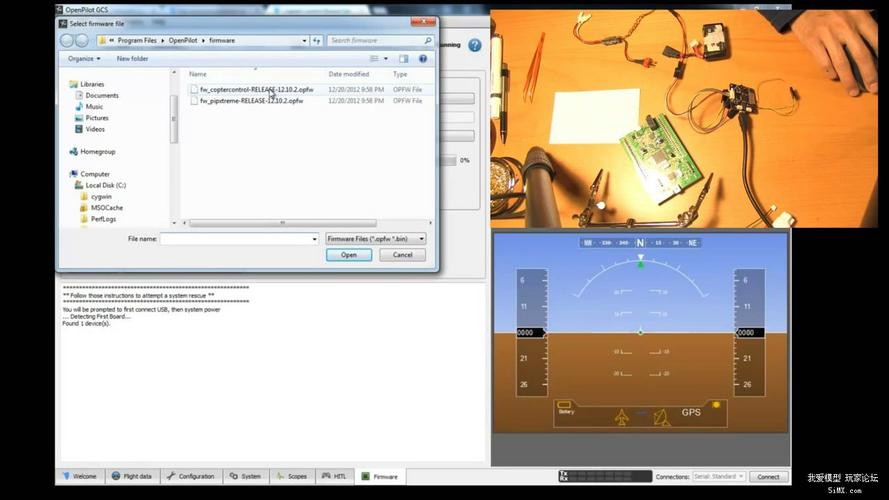
Task: Click the Open button
Action: 349,255
